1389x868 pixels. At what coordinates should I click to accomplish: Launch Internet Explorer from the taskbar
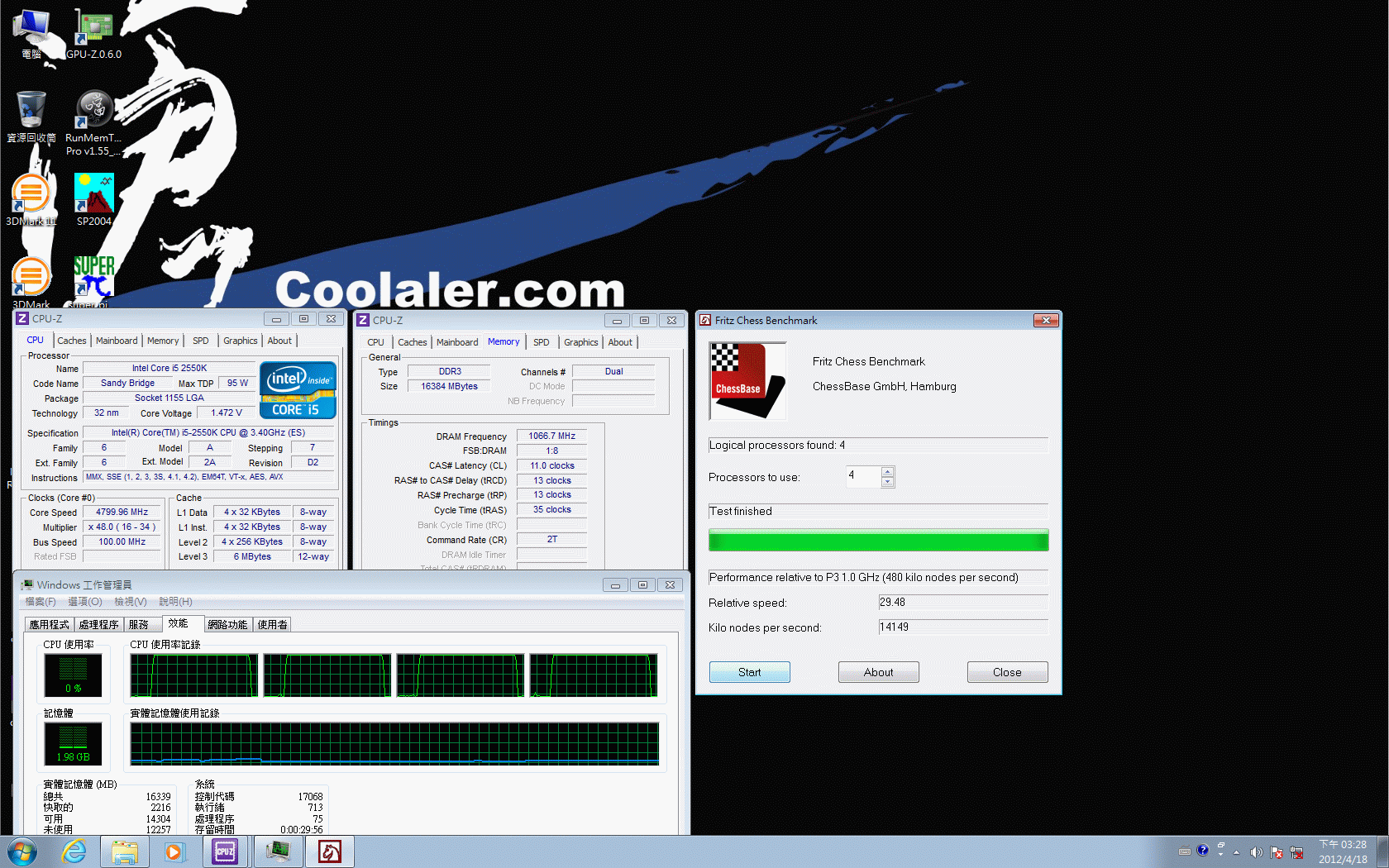74,851
